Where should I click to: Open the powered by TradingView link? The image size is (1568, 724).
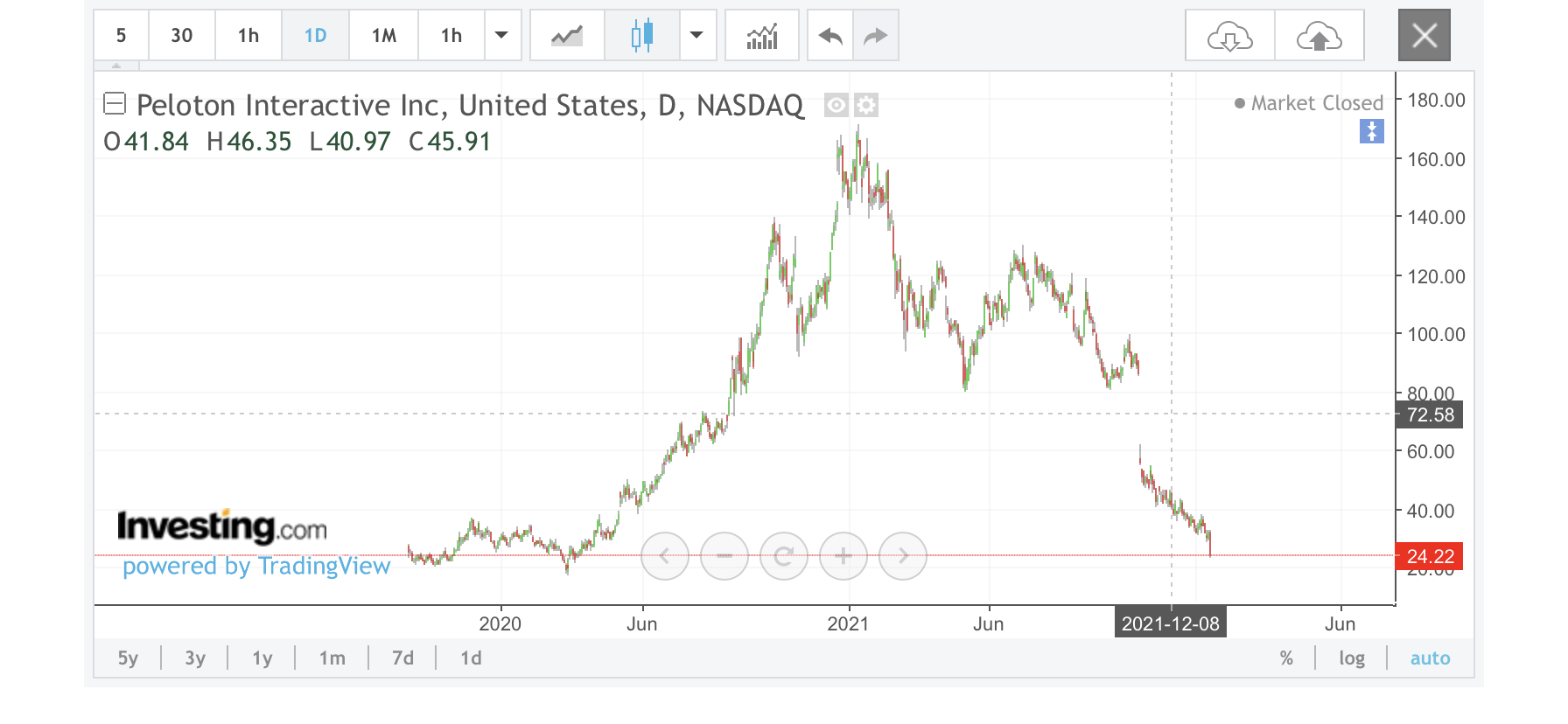(256, 567)
